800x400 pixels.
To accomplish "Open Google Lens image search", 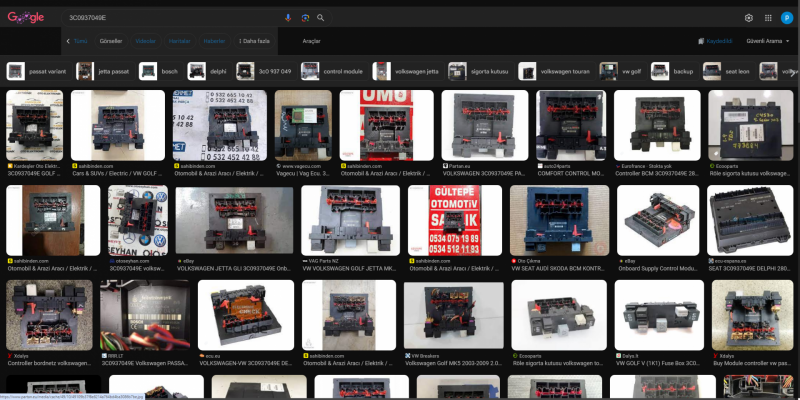I will (305, 18).
